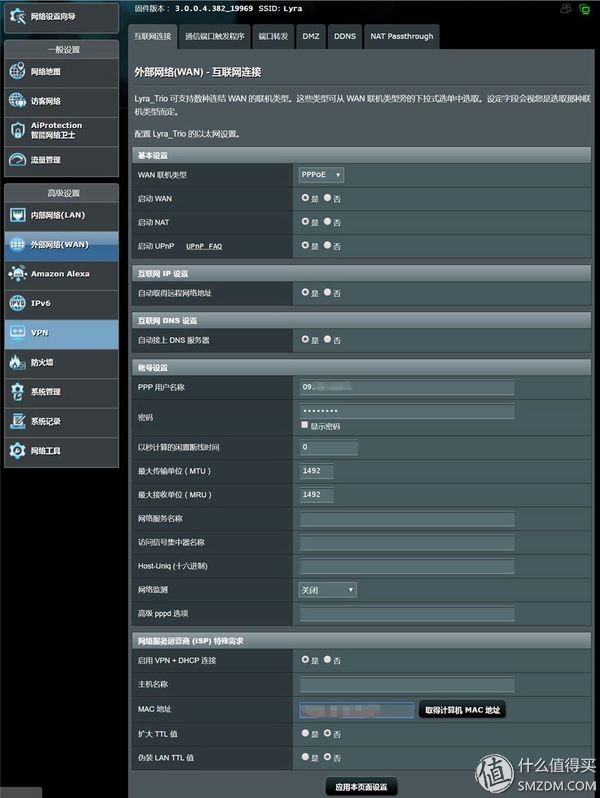Open system log pencil icon
The height and width of the screenshot is (798, 600).
[17, 421]
